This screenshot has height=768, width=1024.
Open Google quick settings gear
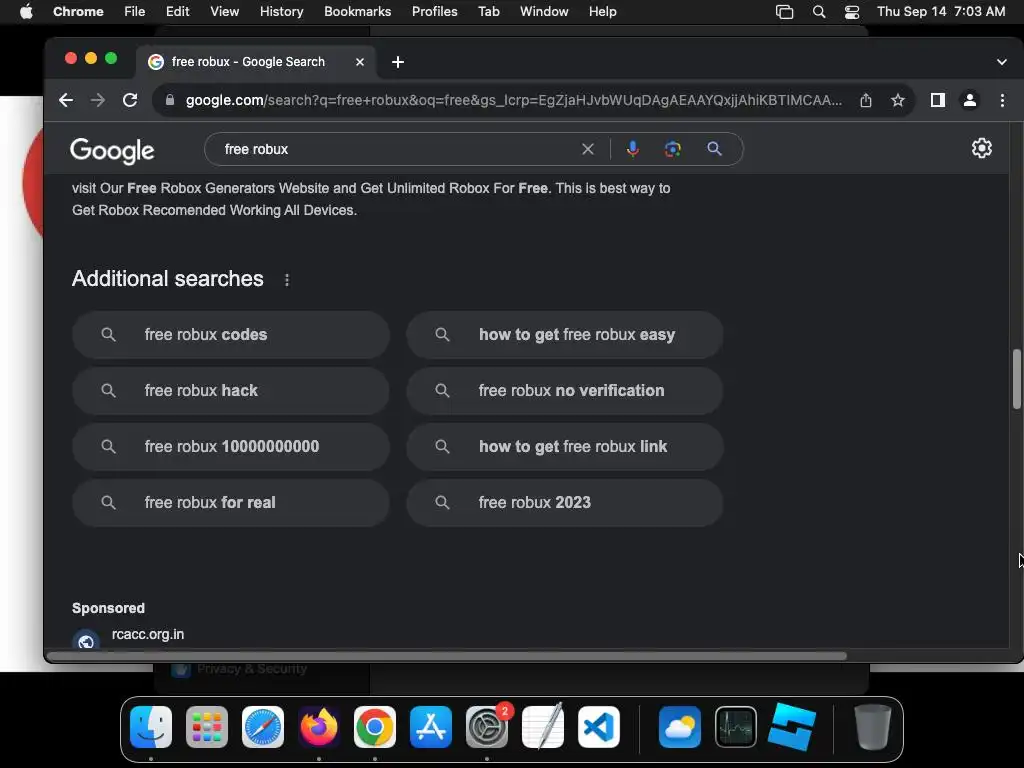click(982, 148)
